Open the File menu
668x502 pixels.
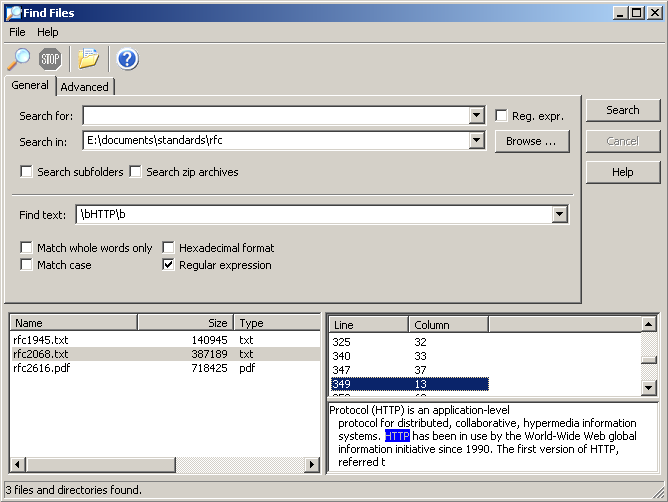[x=17, y=32]
